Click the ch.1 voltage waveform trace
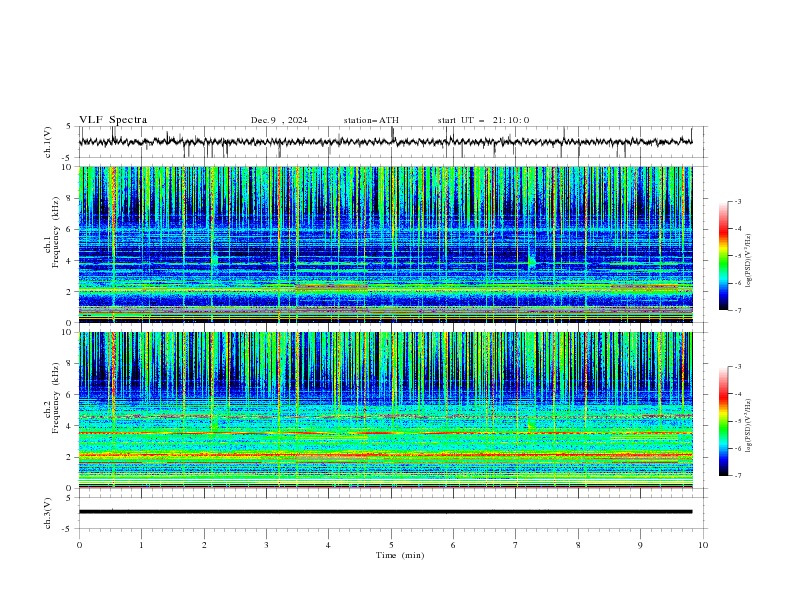The height and width of the screenshot is (612, 792). pyautogui.click(x=385, y=142)
